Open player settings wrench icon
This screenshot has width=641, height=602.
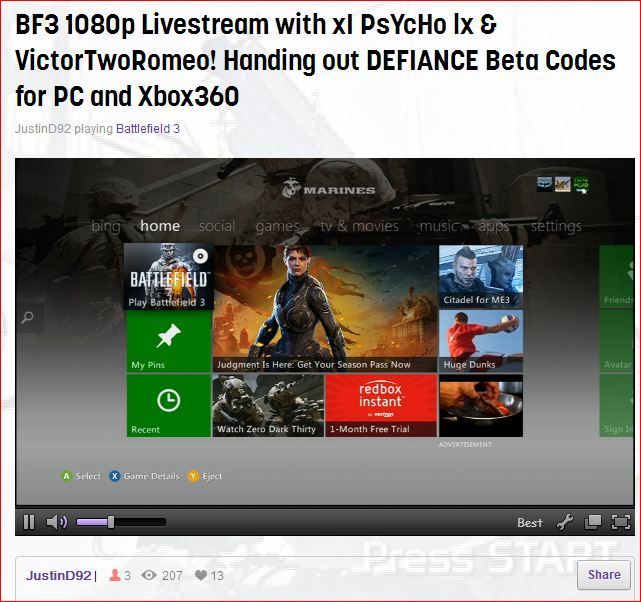point(564,522)
